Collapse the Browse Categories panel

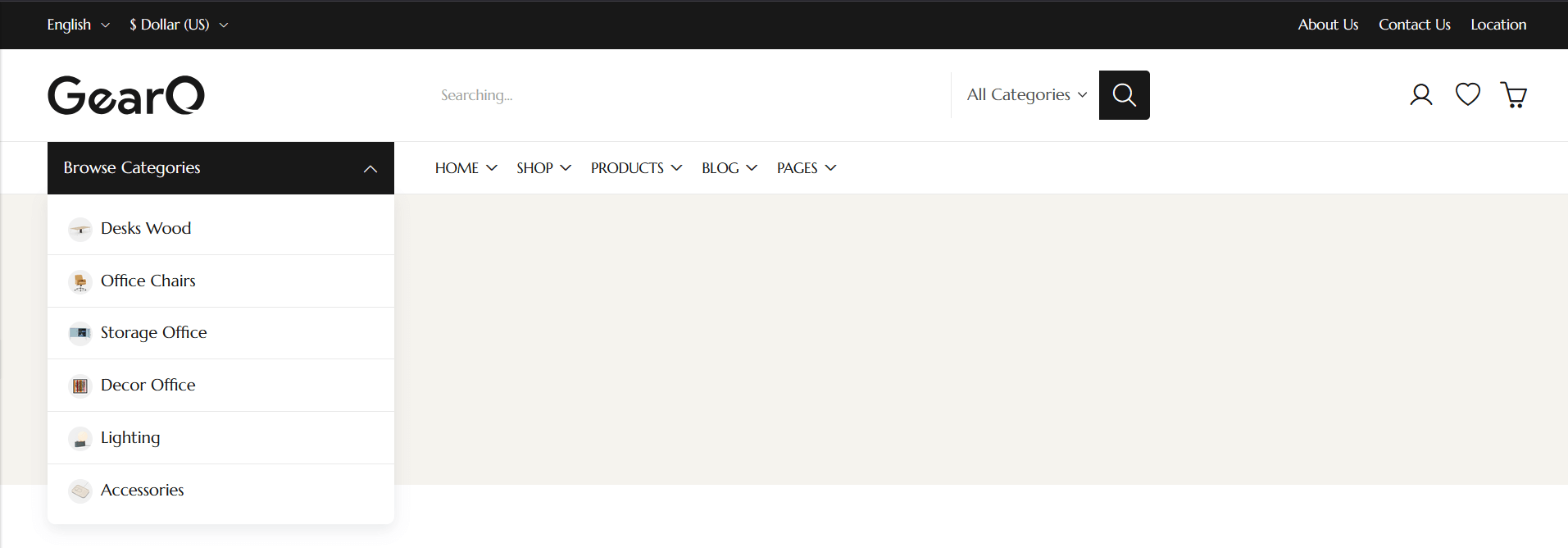(x=370, y=168)
